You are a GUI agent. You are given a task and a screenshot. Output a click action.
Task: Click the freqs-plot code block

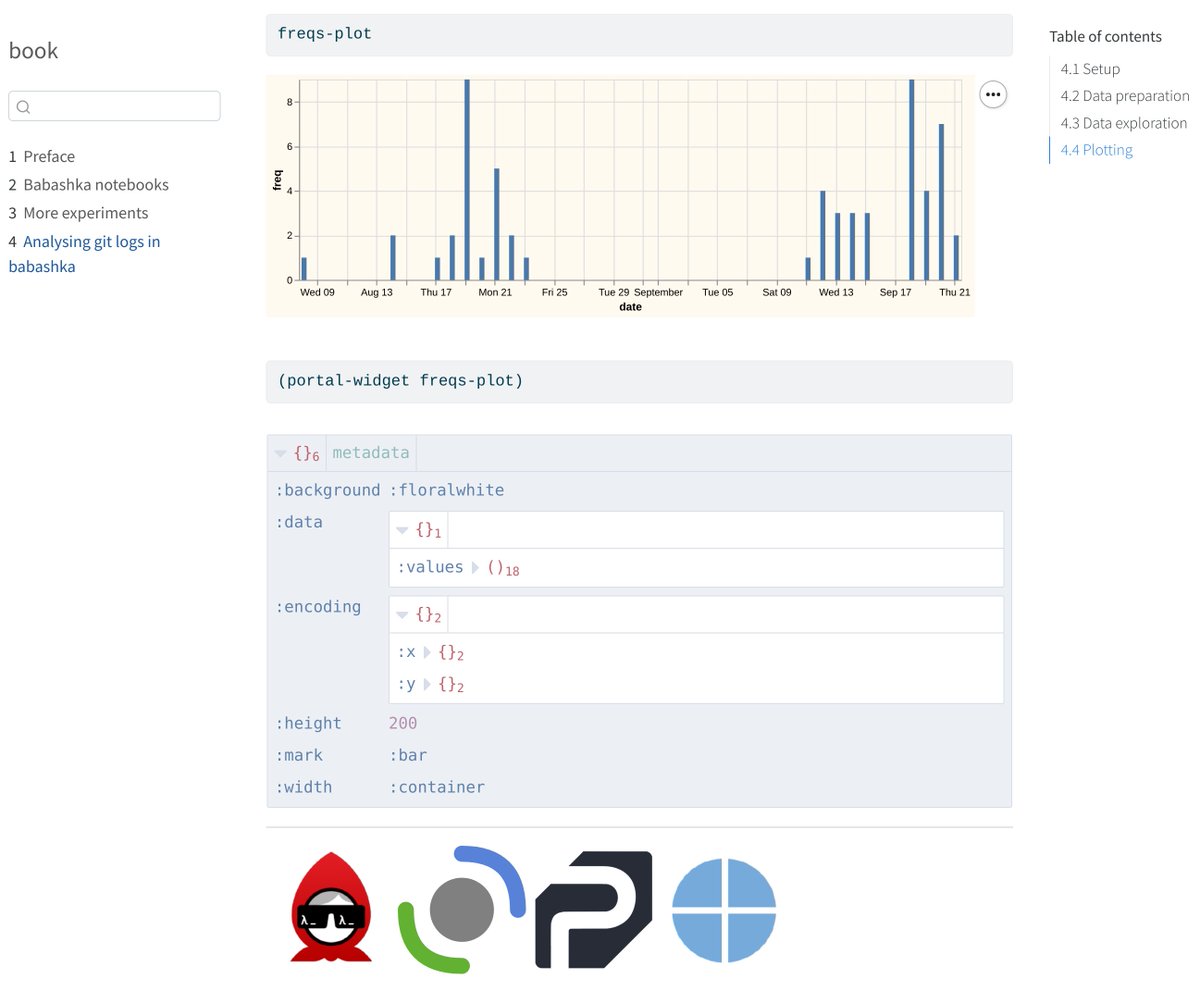coord(639,34)
